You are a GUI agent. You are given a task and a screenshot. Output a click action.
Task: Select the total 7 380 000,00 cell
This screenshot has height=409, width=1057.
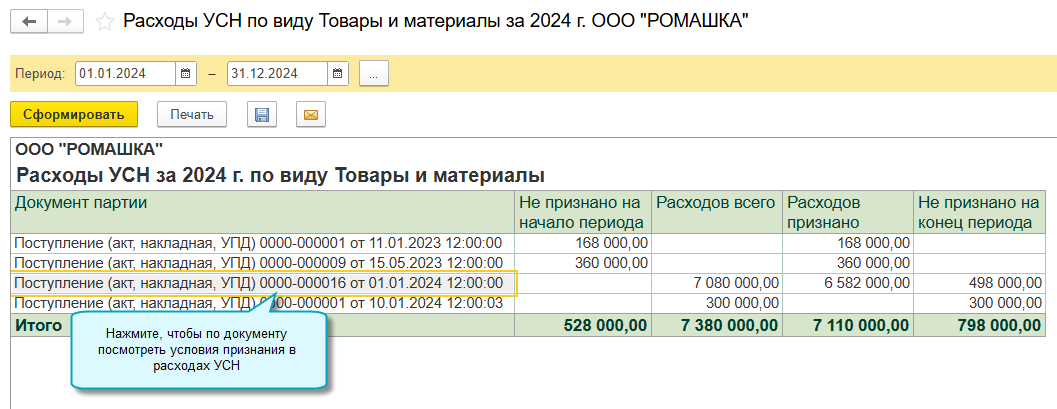pos(717,324)
